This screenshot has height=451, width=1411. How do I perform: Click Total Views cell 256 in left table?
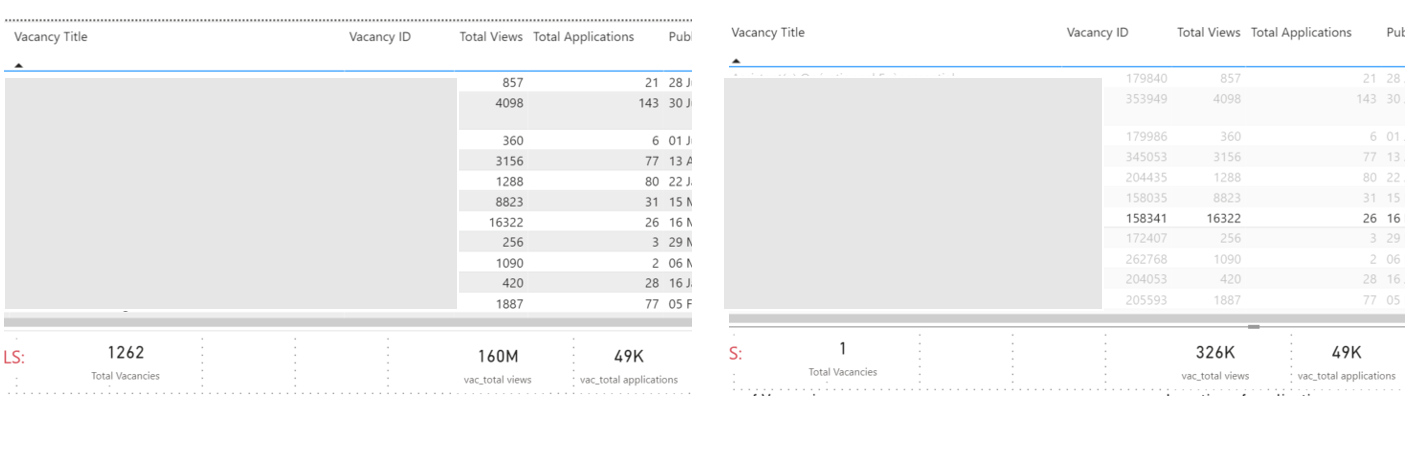pyautogui.click(x=512, y=243)
